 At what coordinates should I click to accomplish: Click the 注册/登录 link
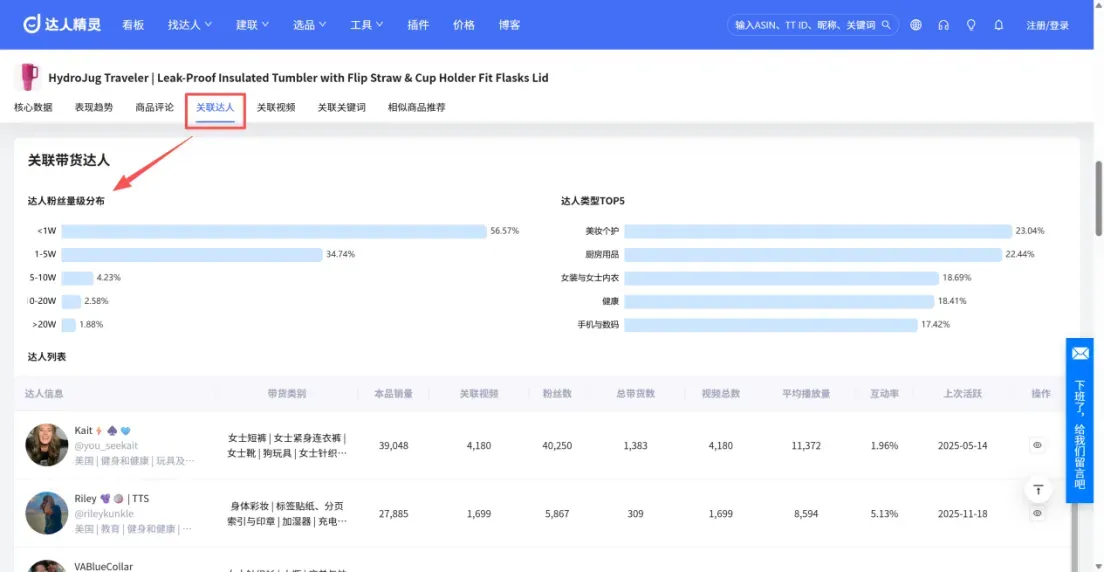[1048, 25]
